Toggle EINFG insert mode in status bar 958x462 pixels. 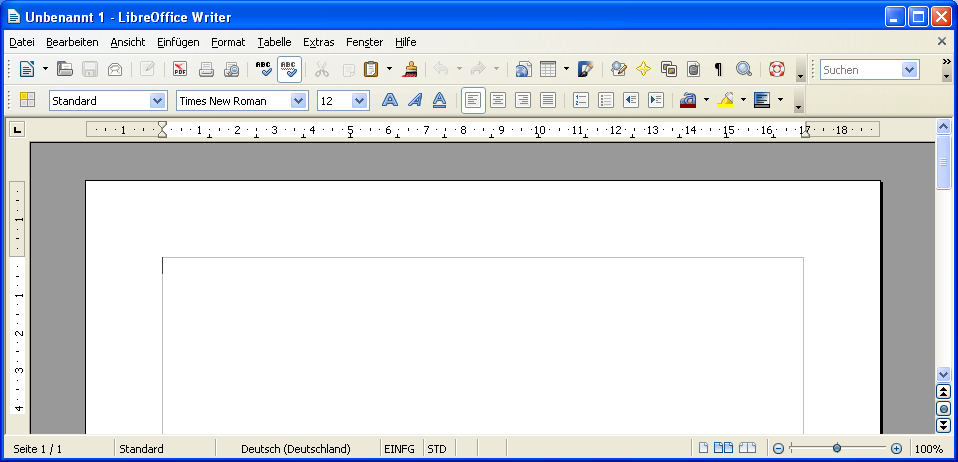[400, 449]
